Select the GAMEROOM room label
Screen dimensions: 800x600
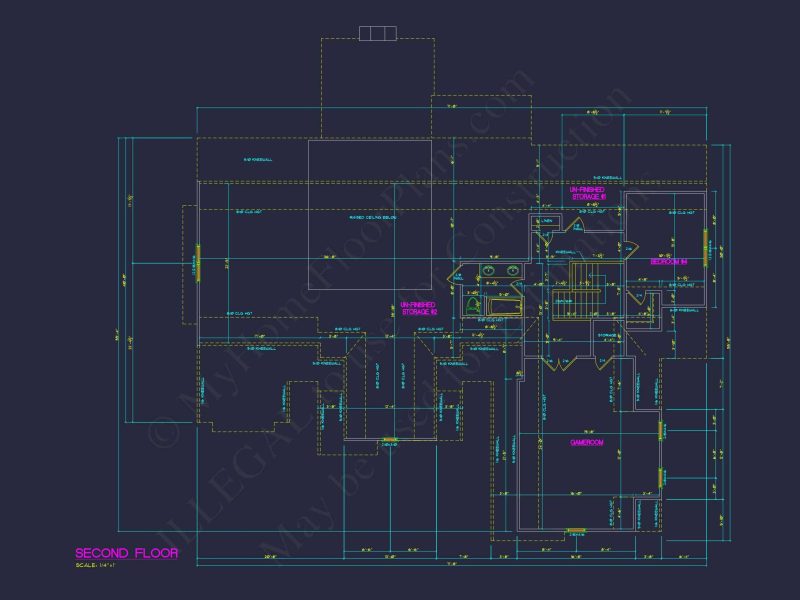(x=587, y=442)
